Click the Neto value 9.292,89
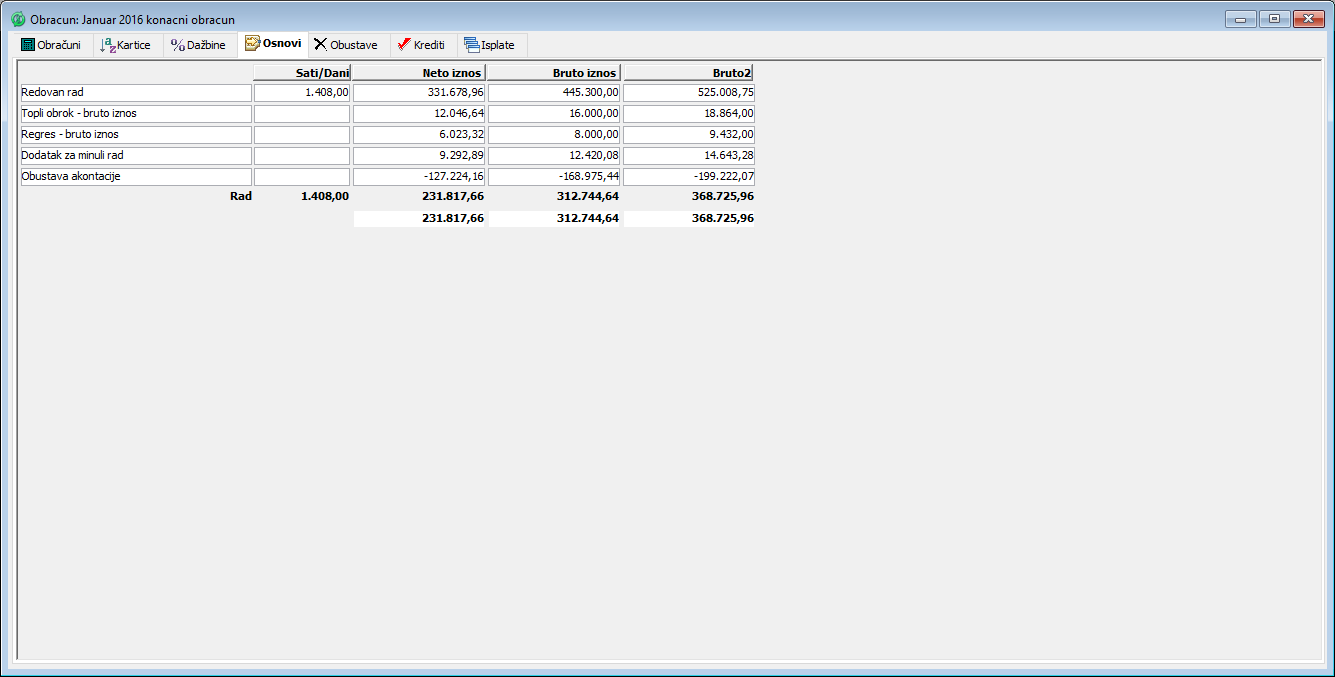The height and width of the screenshot is (677, 1335). pos(419,155)
